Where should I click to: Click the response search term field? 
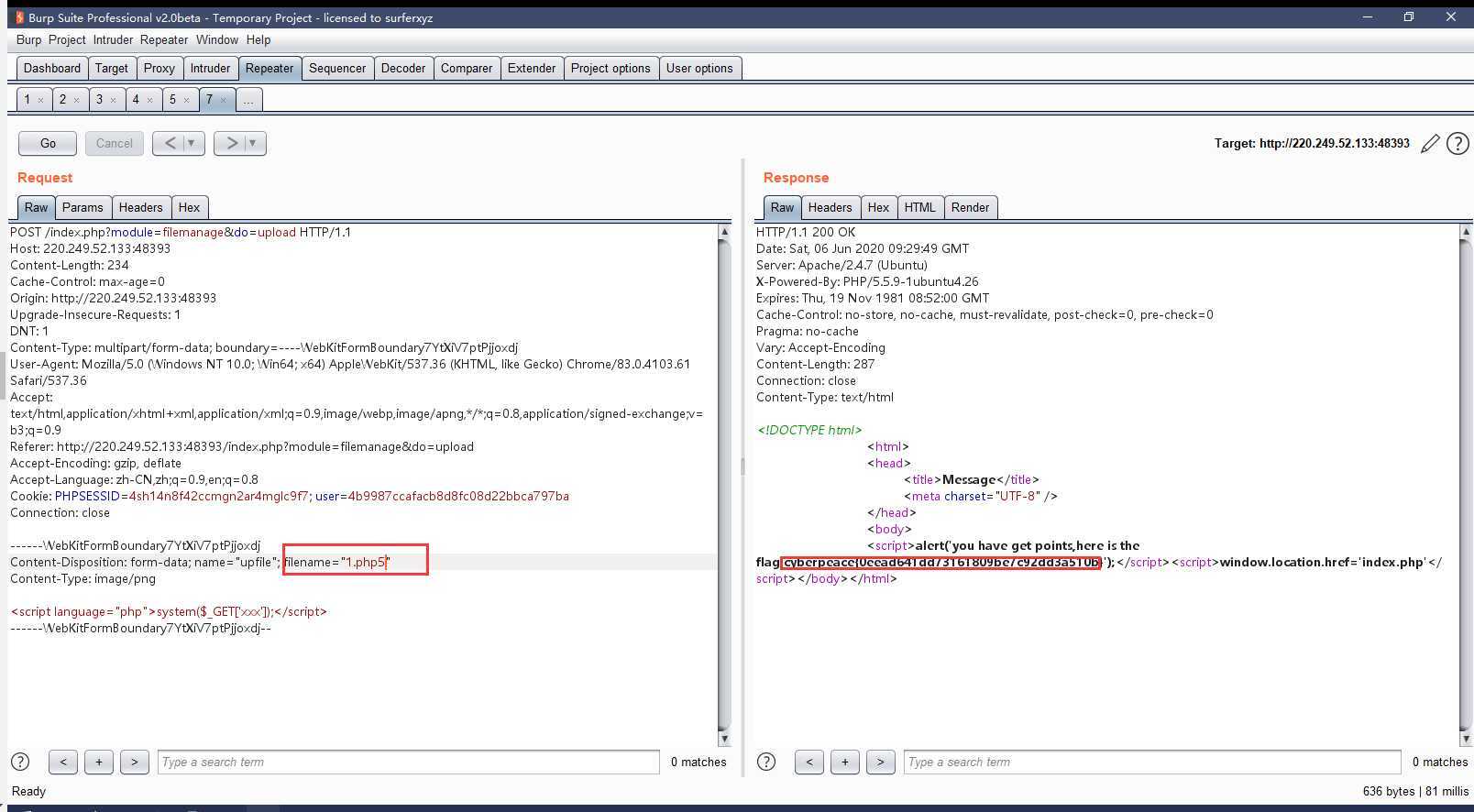click(1153, 762)
